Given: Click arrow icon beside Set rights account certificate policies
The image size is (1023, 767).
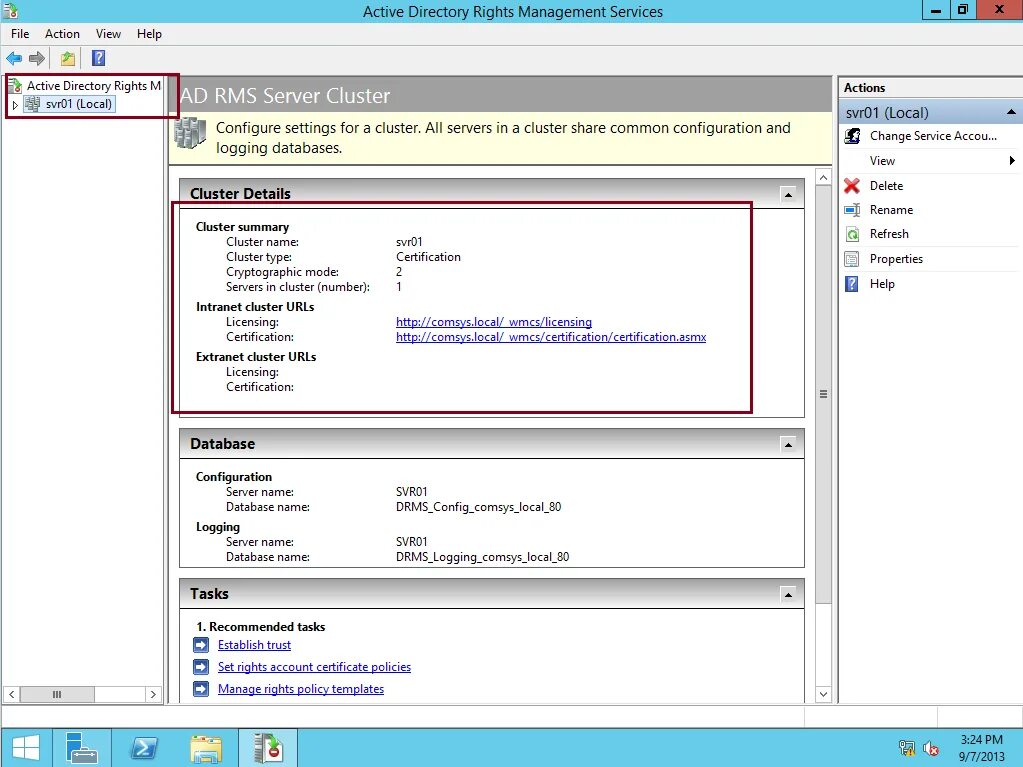Looking at the screenshot, I should [x=201, y=667].
